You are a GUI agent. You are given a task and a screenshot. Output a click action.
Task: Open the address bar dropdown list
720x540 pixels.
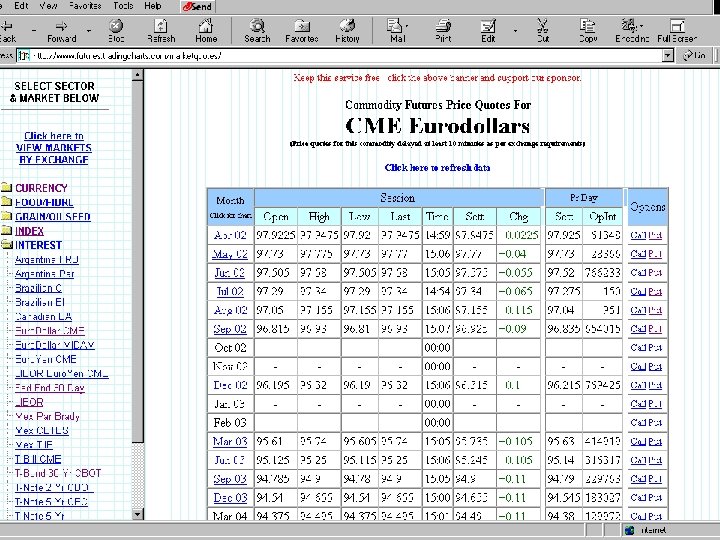click(x=668, y=56)
